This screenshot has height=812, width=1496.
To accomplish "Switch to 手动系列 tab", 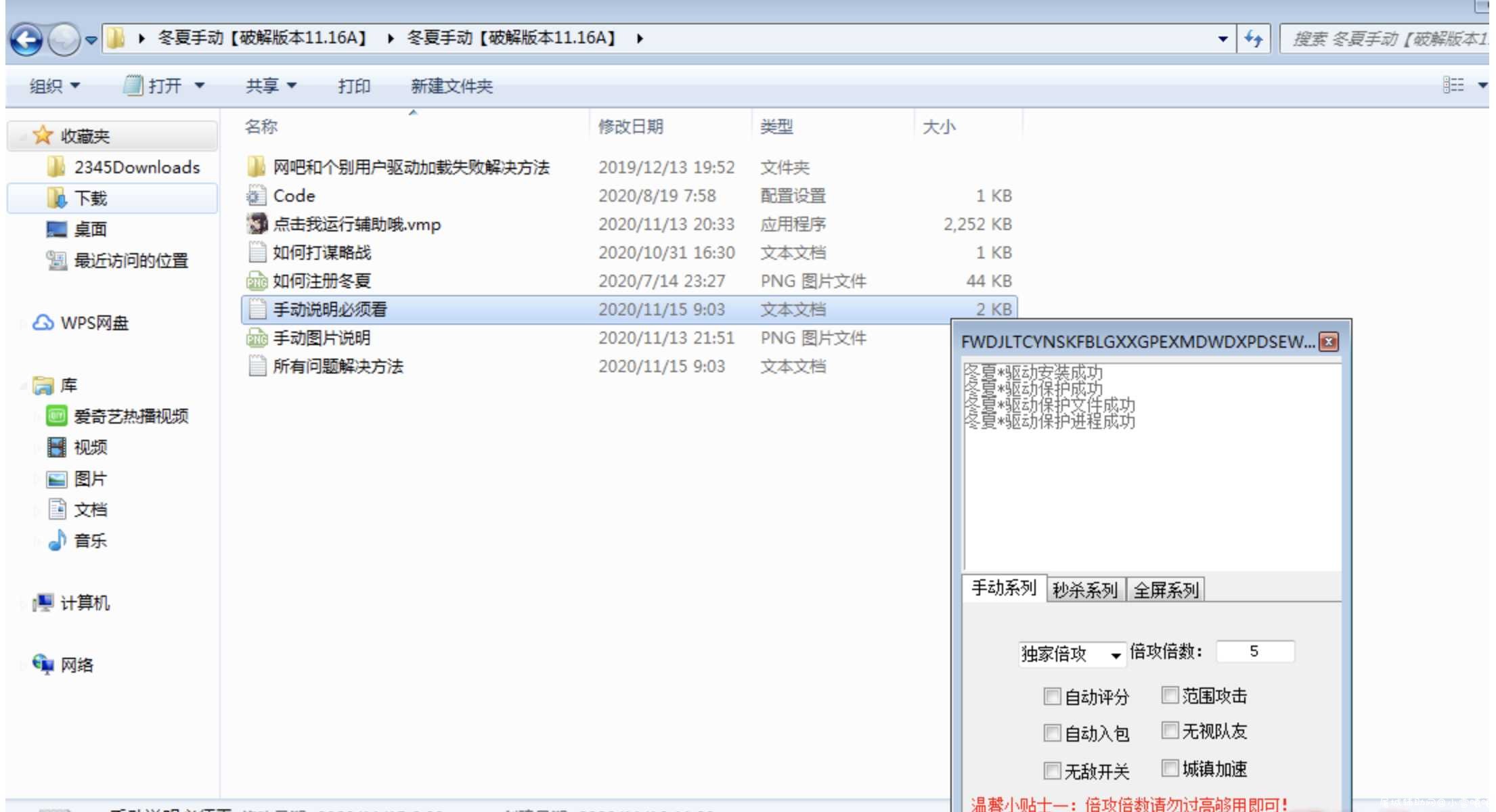I will pos(1004,588).
